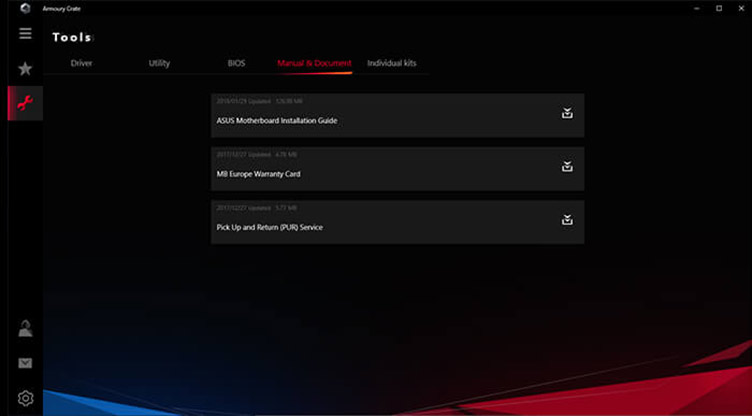The image size is (752, 416).
Task: Click the Tools page heading
Action: (72, 37)
